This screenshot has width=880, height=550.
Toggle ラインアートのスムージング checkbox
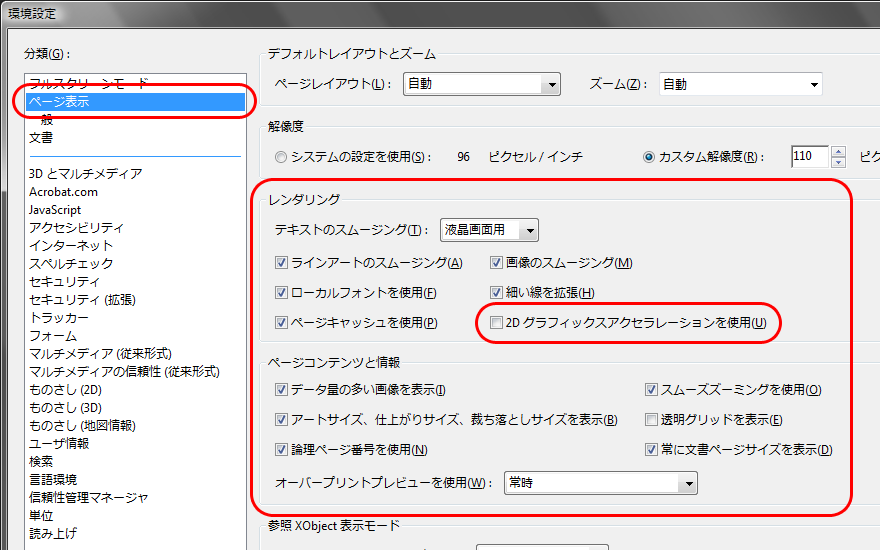(281, 263)
